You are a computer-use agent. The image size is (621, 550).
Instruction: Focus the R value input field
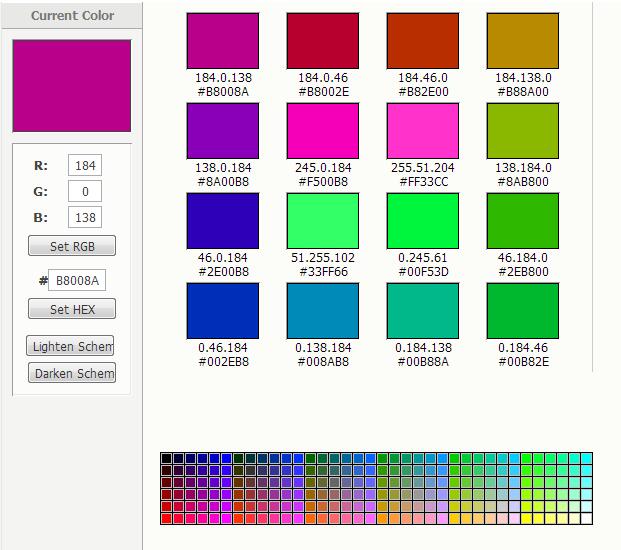(x=84, y=166)
